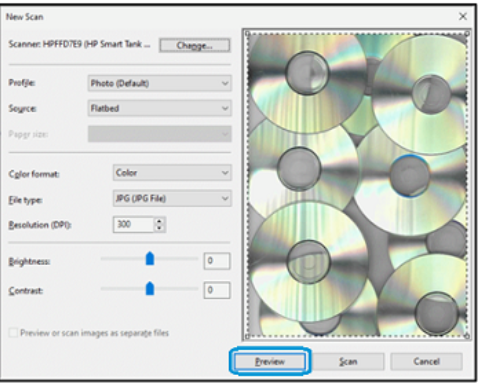Toggle Preview or scan images as separate files
The width and height of the screenshot is (485, 384).
coord(13,333)
